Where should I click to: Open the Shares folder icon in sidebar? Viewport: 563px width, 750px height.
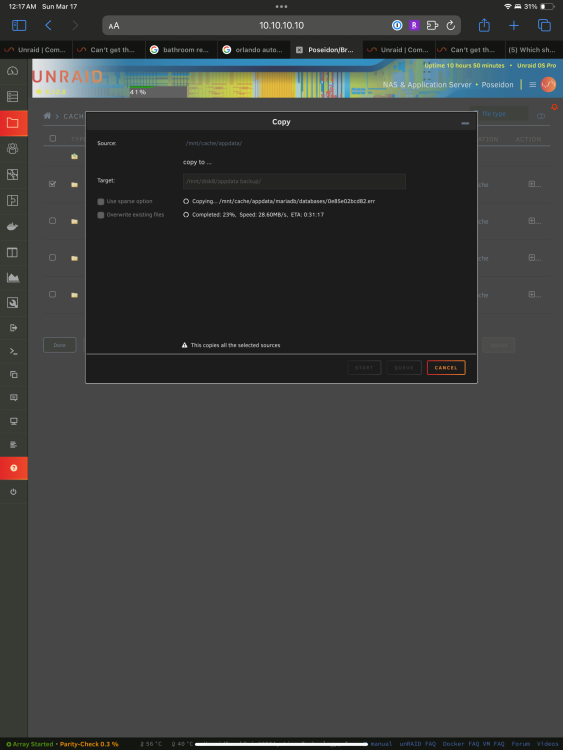tap(13, 123)
